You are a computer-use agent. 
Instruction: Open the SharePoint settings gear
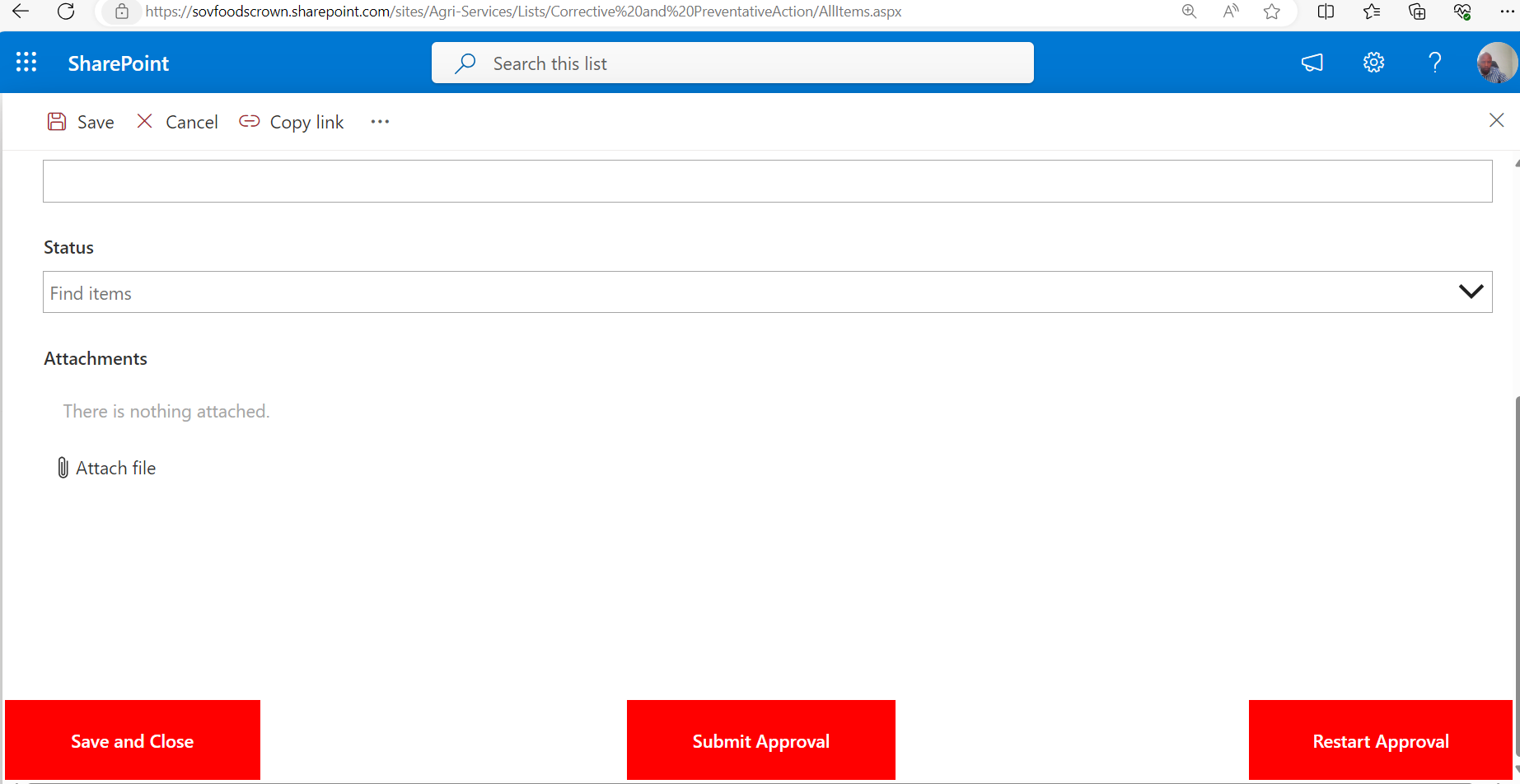click(1373, 62)
